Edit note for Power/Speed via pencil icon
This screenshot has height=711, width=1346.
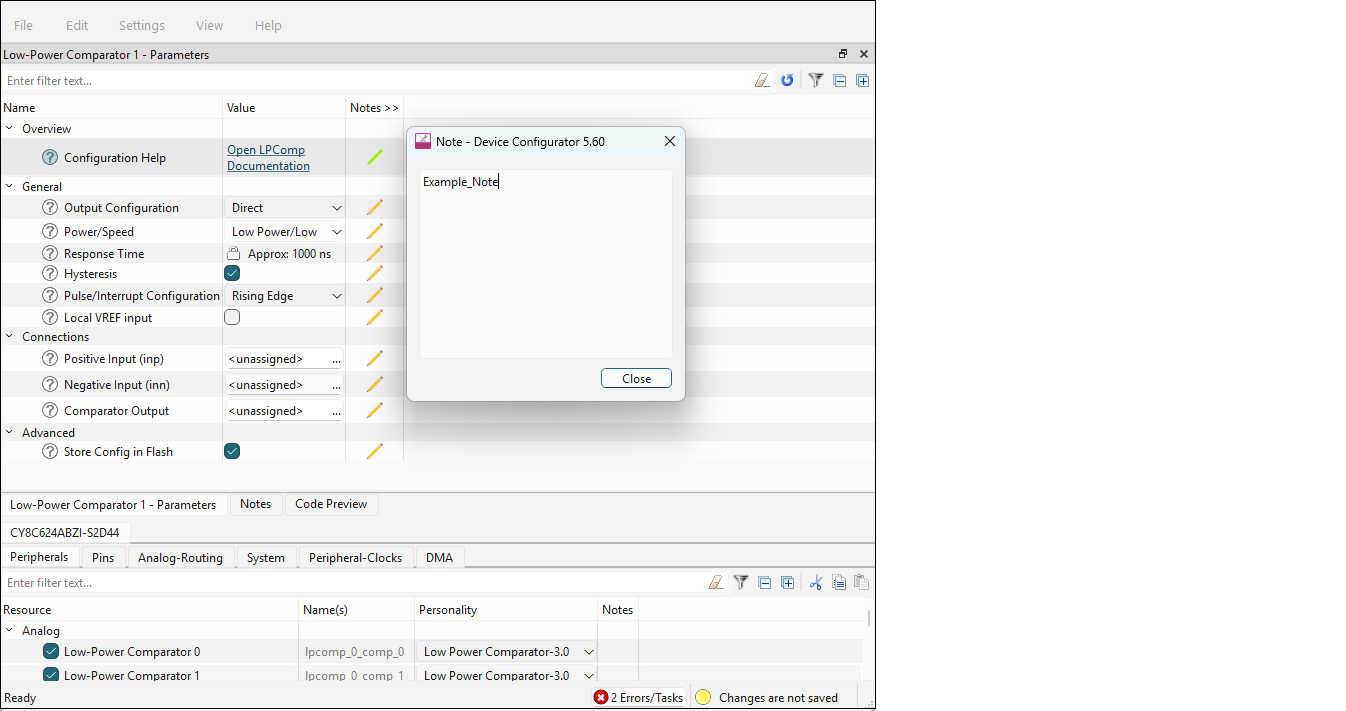click(x=375, y=231)
